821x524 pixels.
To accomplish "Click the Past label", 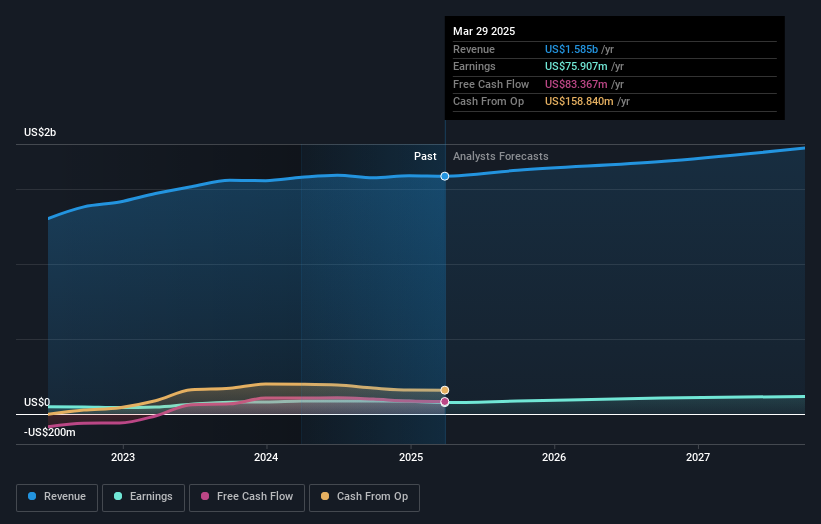I will point(425,157).
